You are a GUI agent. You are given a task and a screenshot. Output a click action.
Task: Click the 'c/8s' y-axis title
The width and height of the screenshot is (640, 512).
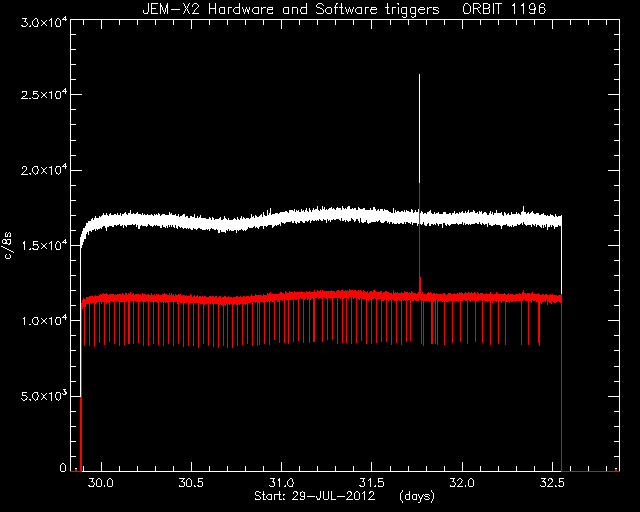(8, 245)
